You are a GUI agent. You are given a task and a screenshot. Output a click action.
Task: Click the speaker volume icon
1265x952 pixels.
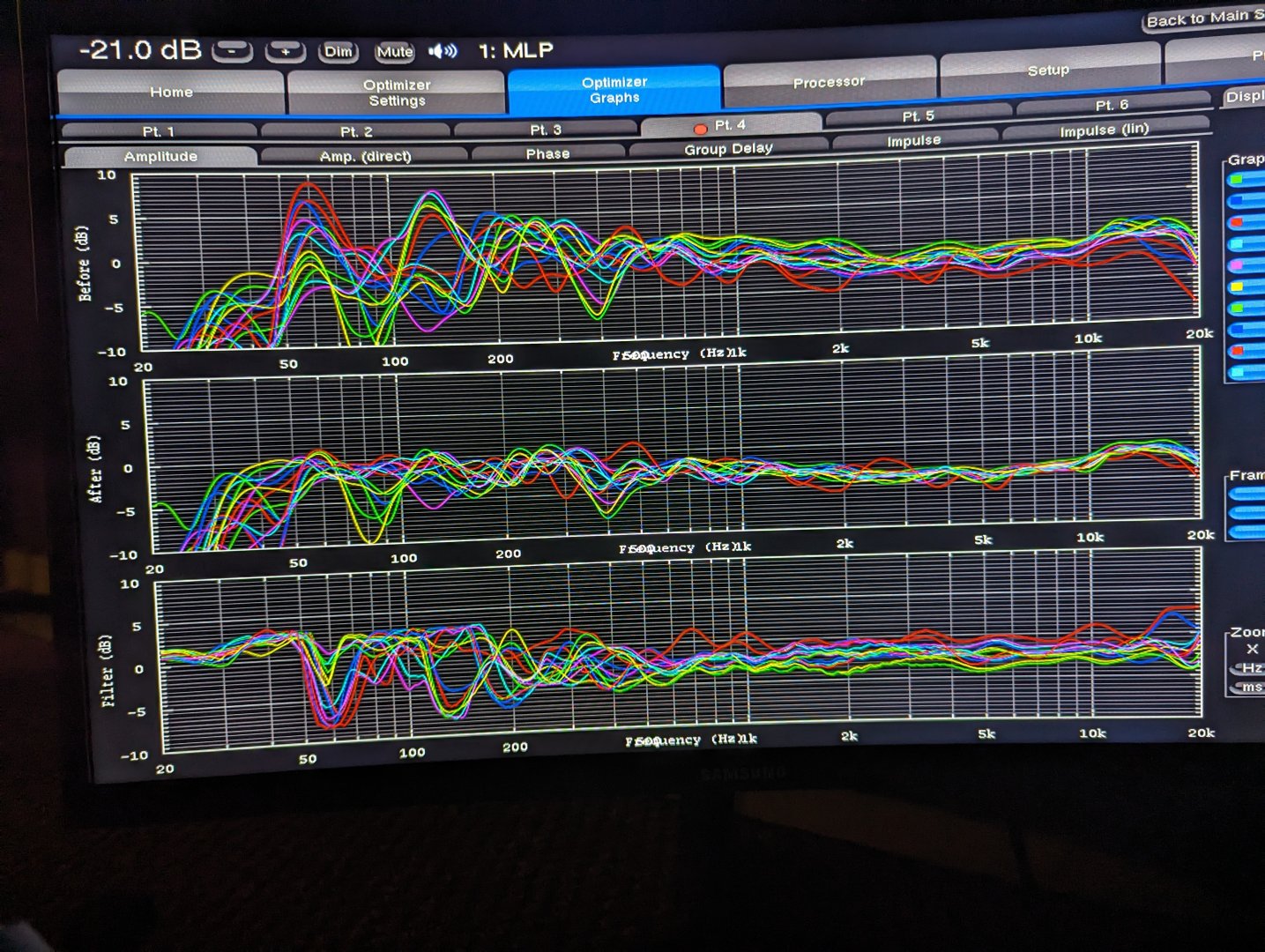(443, 51)
